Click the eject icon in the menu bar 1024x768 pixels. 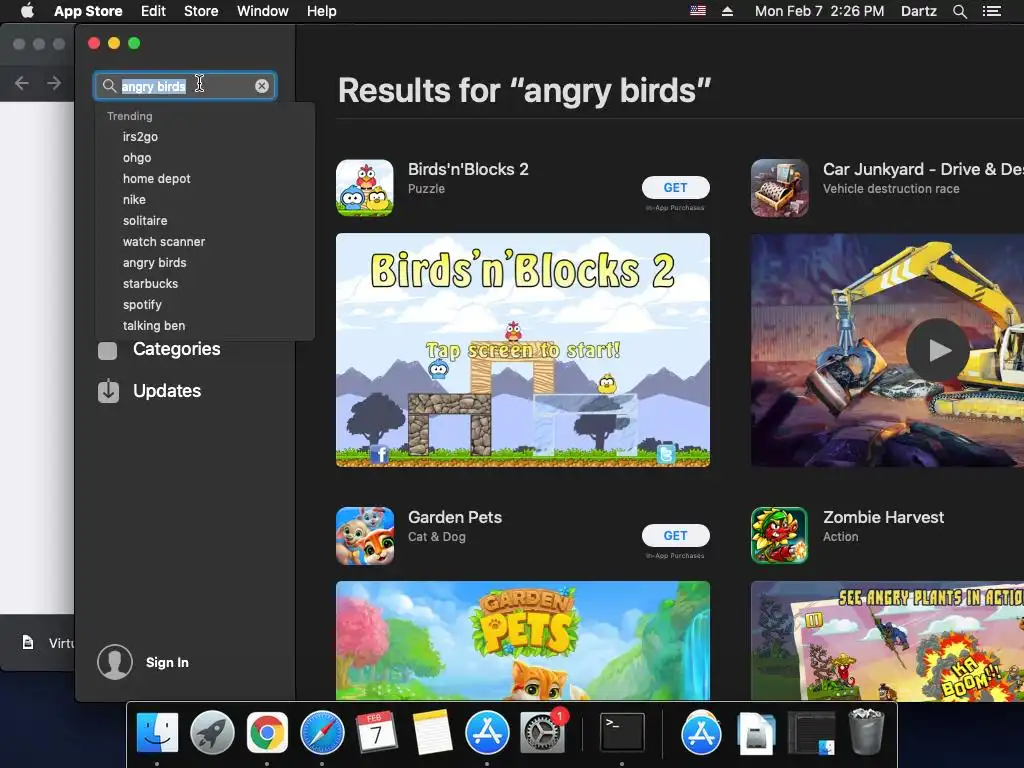[x=728, y=11]
